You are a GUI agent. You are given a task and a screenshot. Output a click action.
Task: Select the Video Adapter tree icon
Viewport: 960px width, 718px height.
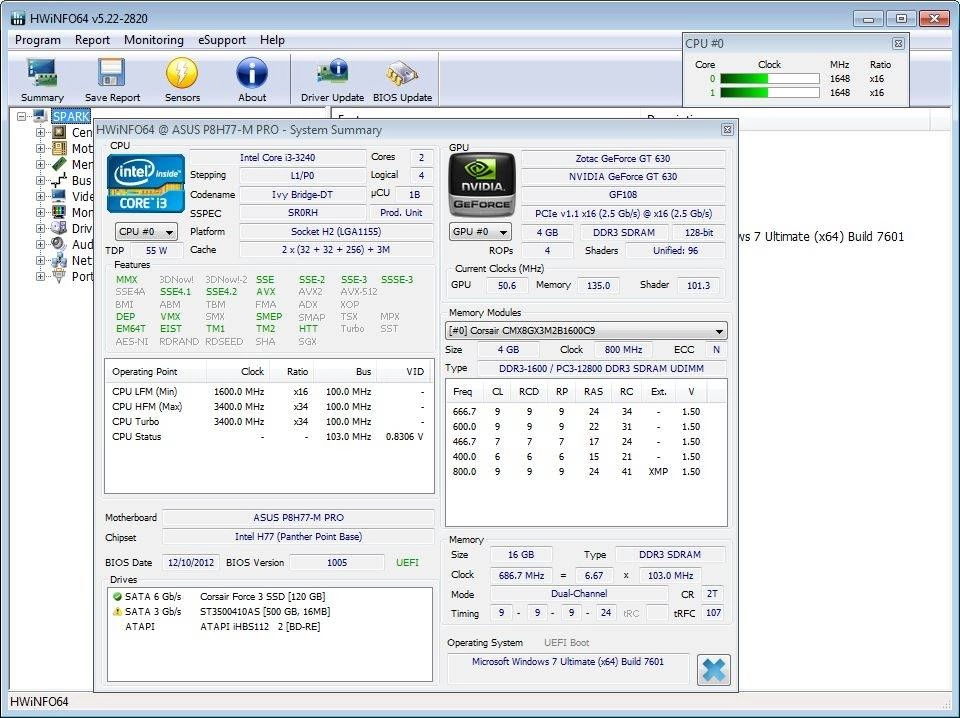coord(59,196)
